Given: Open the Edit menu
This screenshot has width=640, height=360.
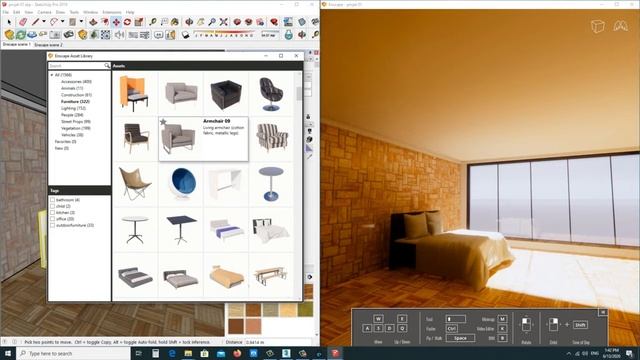Looking at the screenshot, I should (x=16, y=12).
